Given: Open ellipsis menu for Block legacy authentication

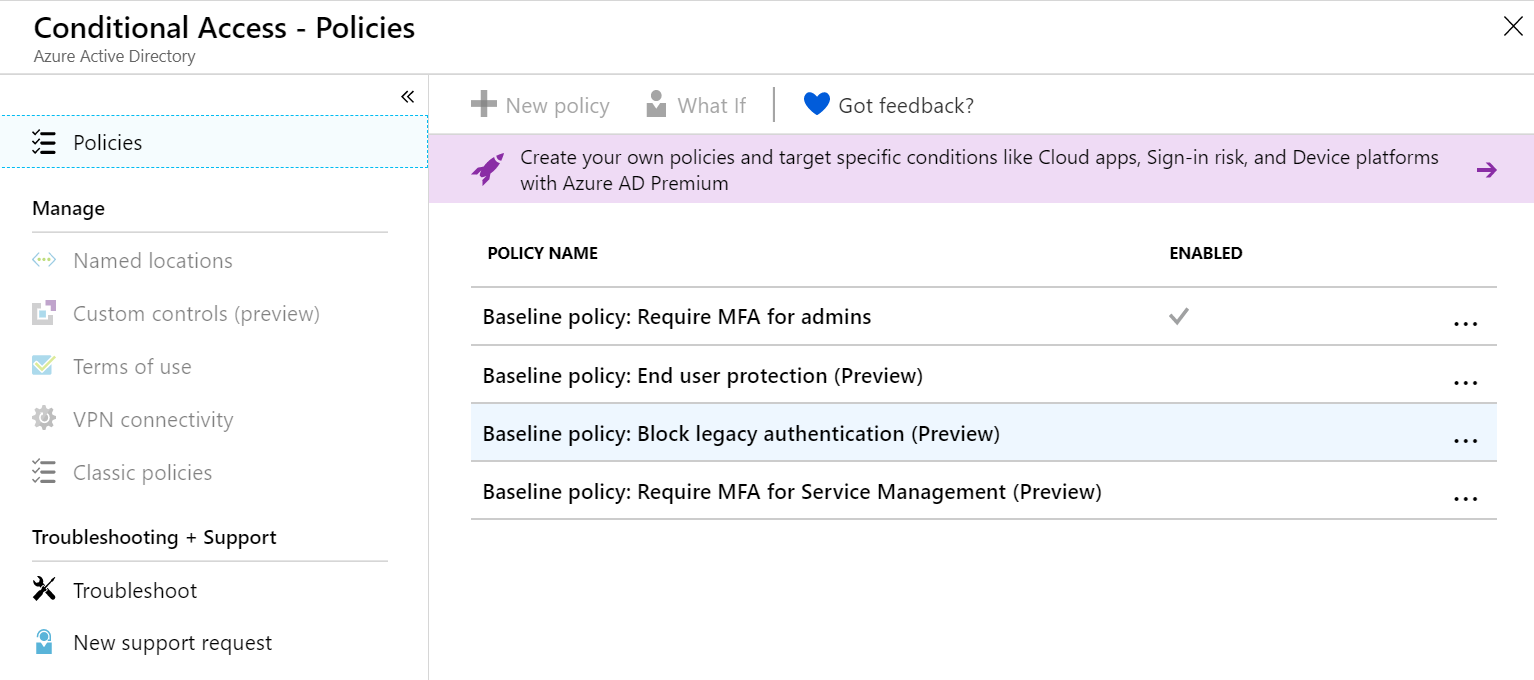Looking at the screenshot, I should click(x=1465, y=441).
